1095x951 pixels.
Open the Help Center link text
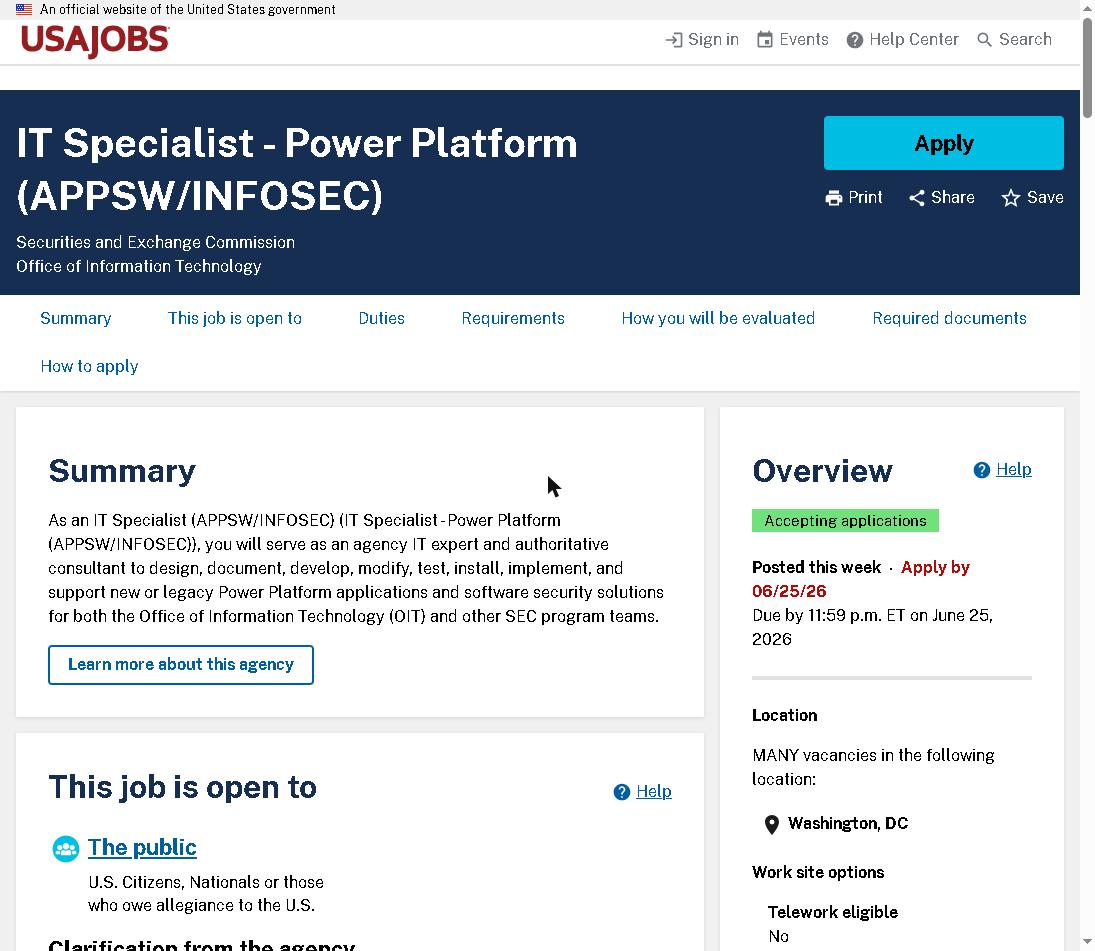(913, 40)
